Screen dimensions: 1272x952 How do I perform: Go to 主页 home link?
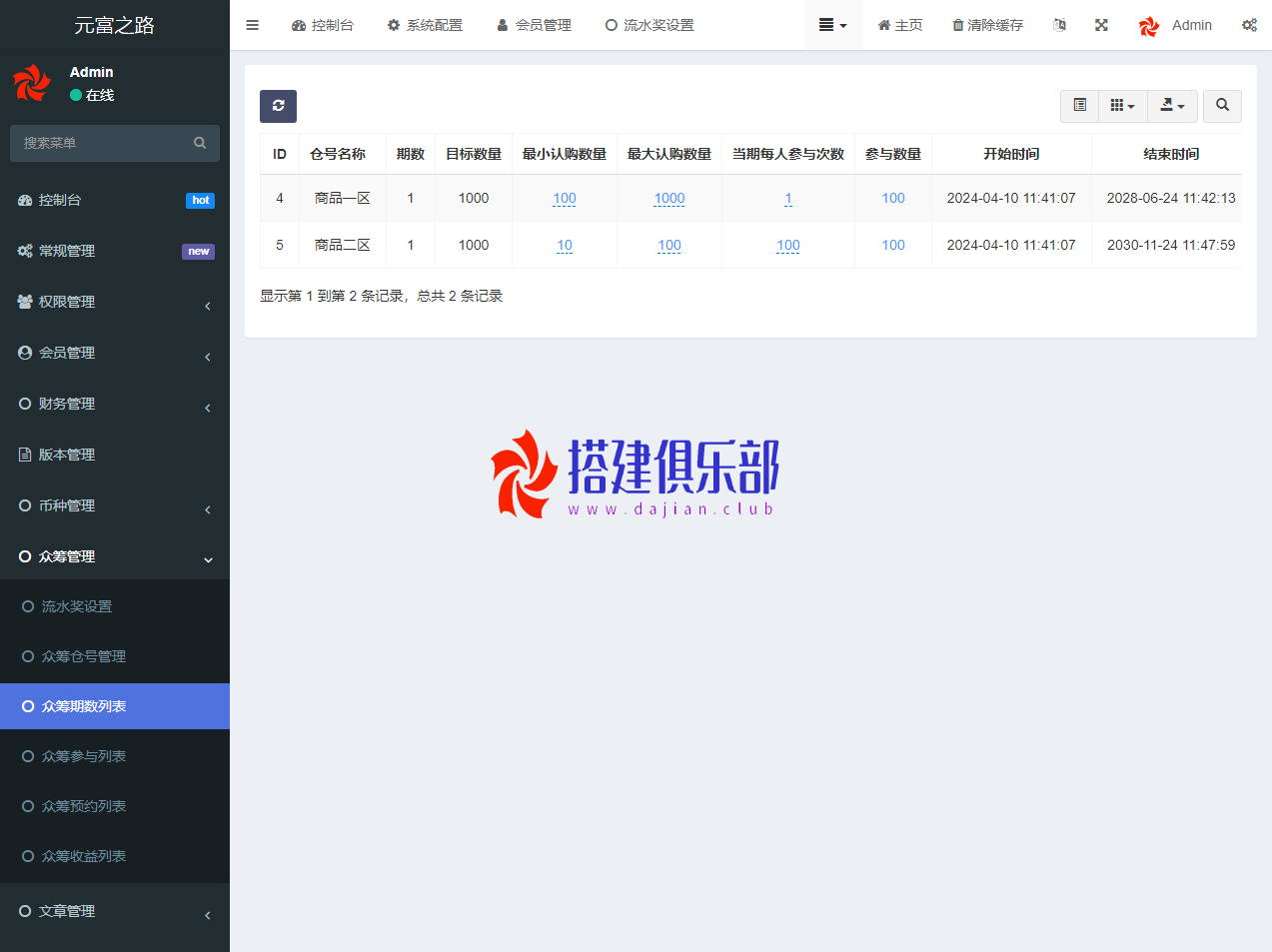tap(900, 25)
